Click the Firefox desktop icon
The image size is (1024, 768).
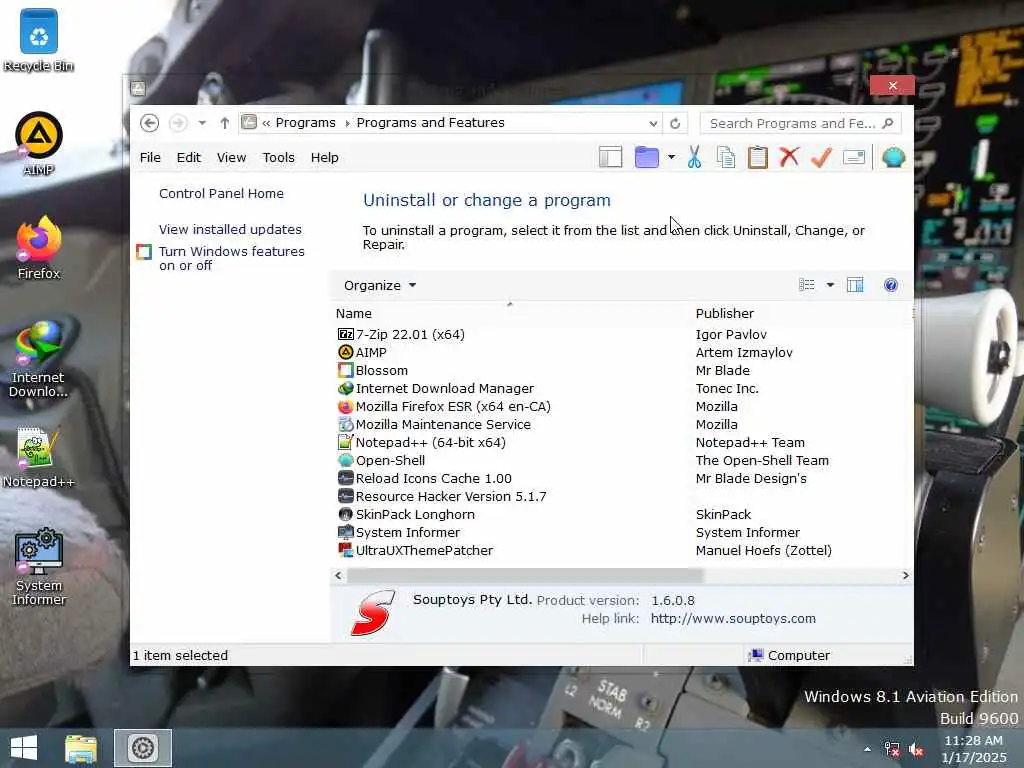click(39, 248)
